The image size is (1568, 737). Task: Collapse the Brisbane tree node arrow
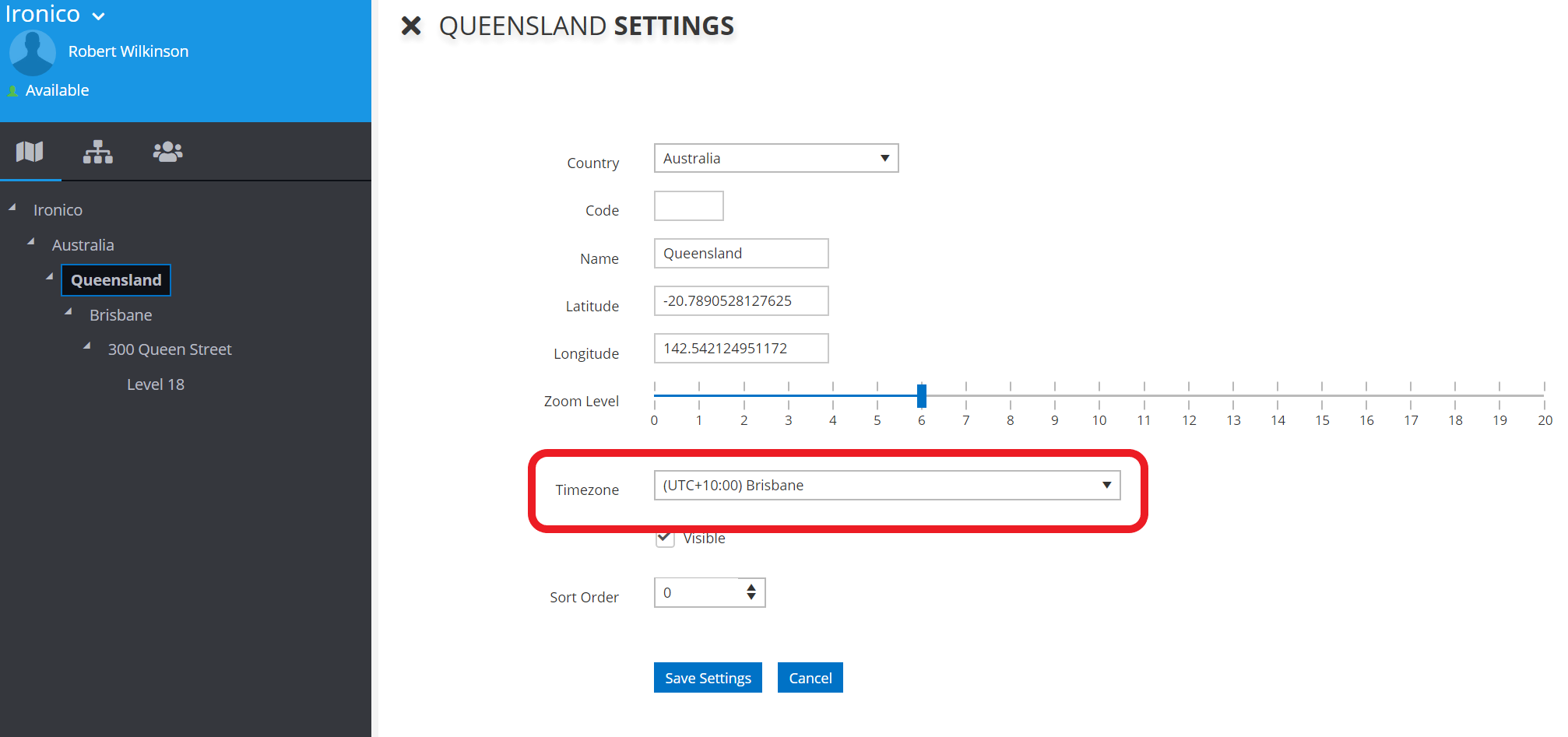[69, 312]
